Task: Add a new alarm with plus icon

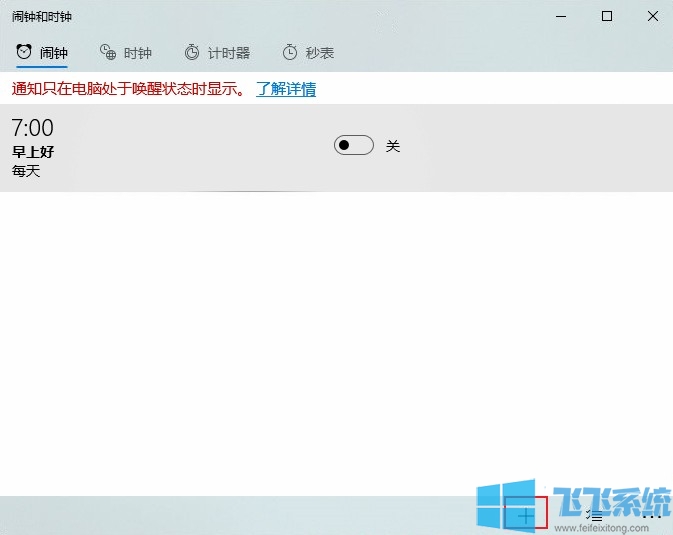Action: (526, 516)
